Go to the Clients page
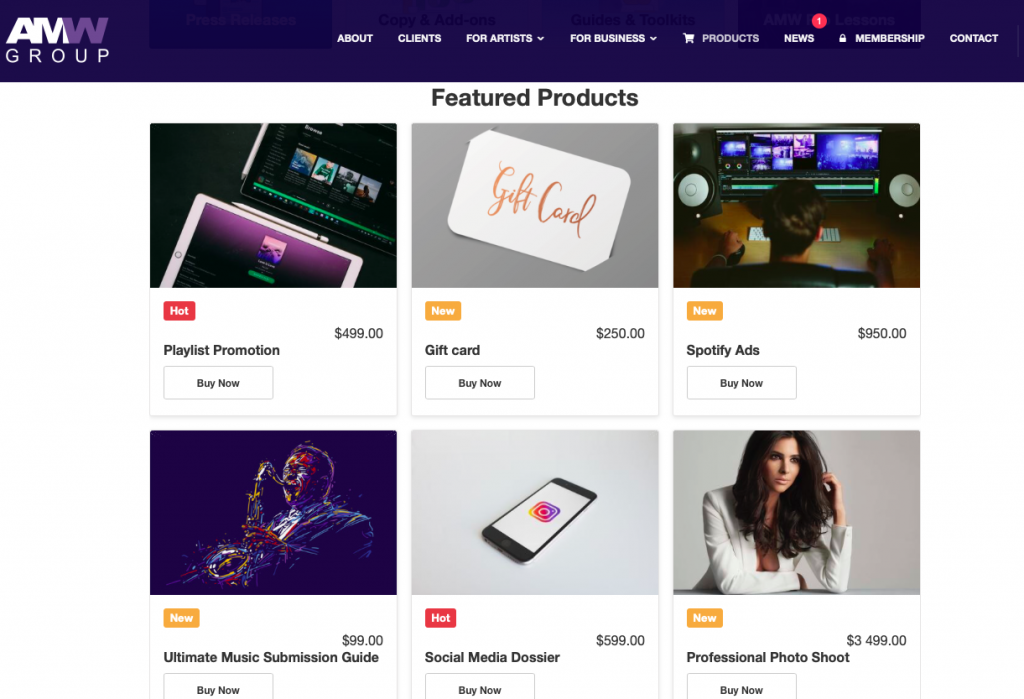Image resolution: width=1024 pixels, height=699 pixels. point(419,38)
